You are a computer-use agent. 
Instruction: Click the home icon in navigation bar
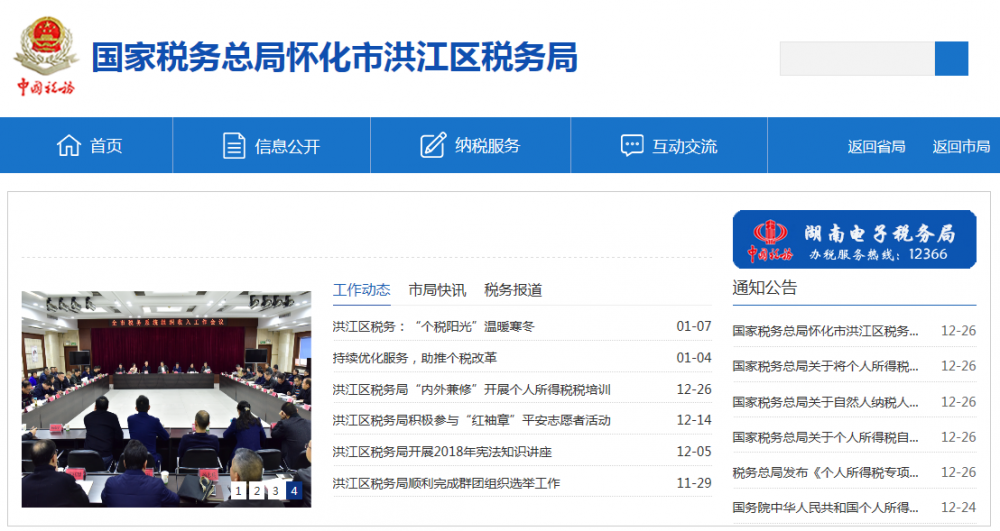click(x=69, y=146)
